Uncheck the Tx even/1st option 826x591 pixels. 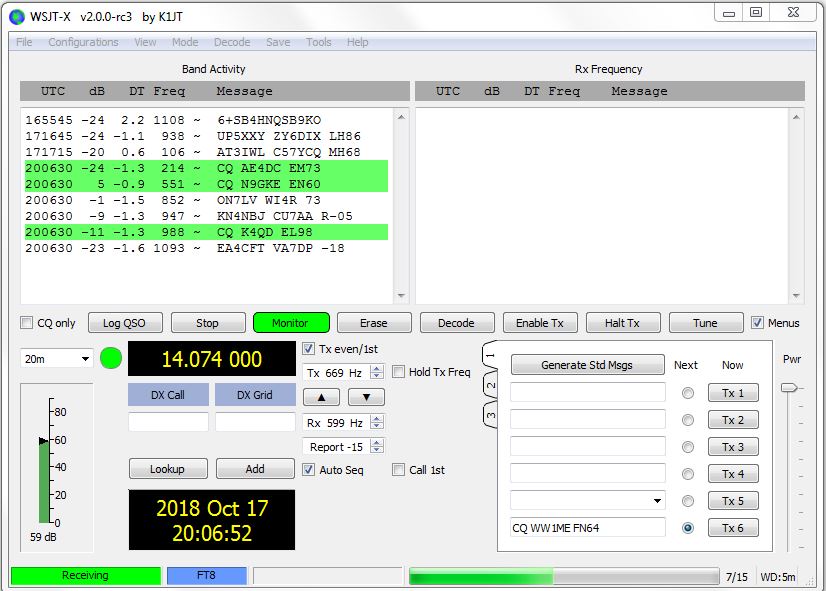310,349
